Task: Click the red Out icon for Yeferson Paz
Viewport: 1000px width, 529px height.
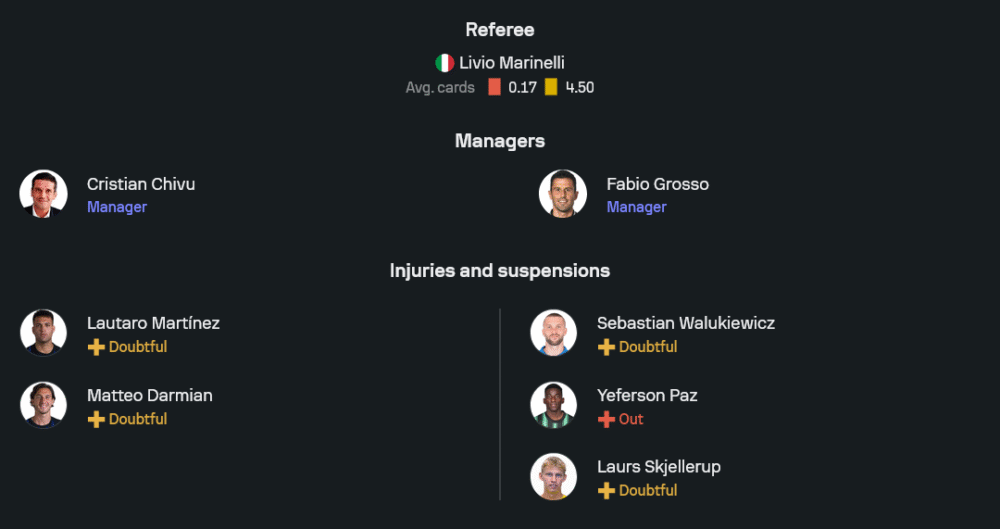Action: pyautogui.click(x=606, y=419)
